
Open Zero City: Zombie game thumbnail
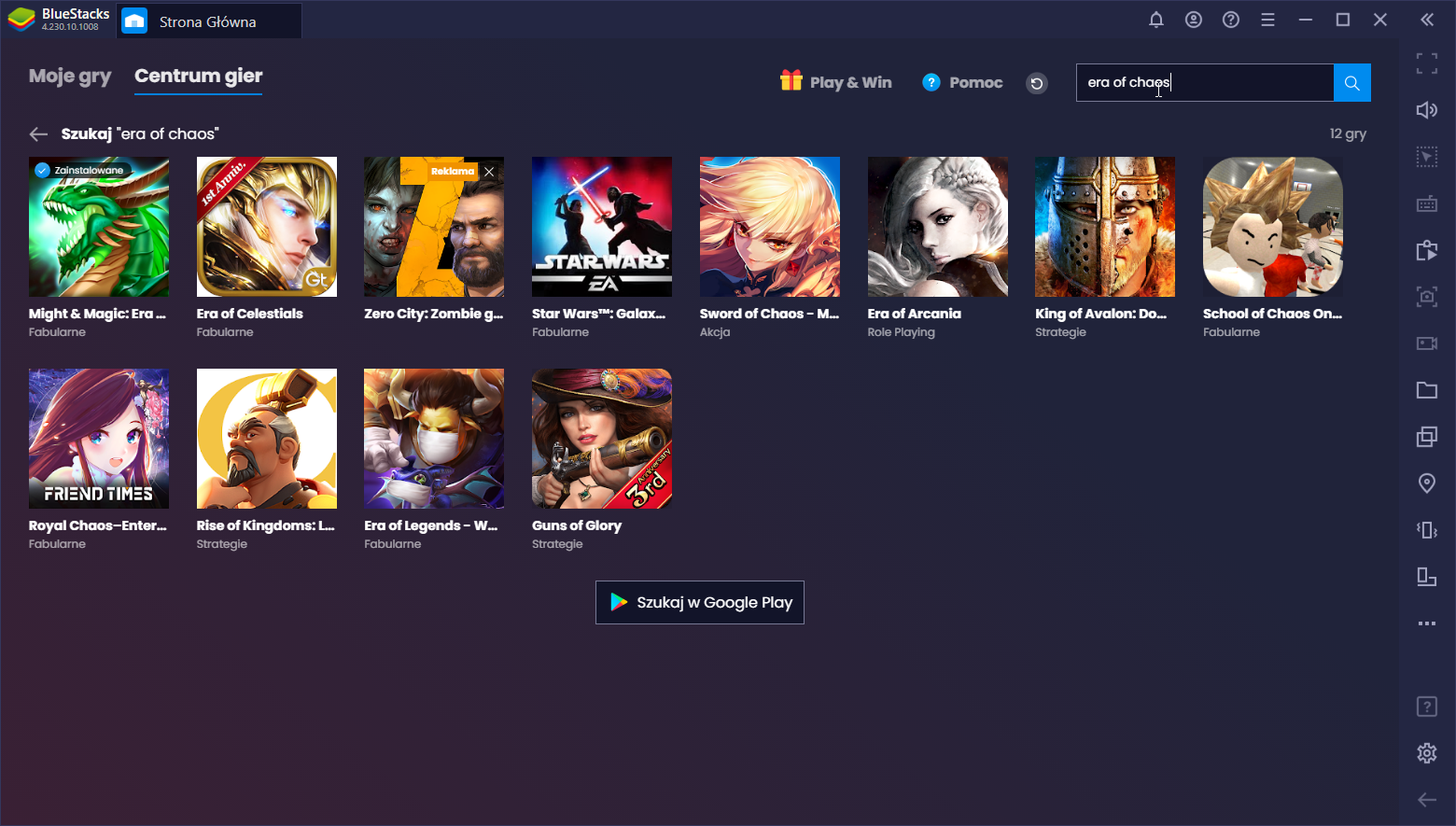434,227
